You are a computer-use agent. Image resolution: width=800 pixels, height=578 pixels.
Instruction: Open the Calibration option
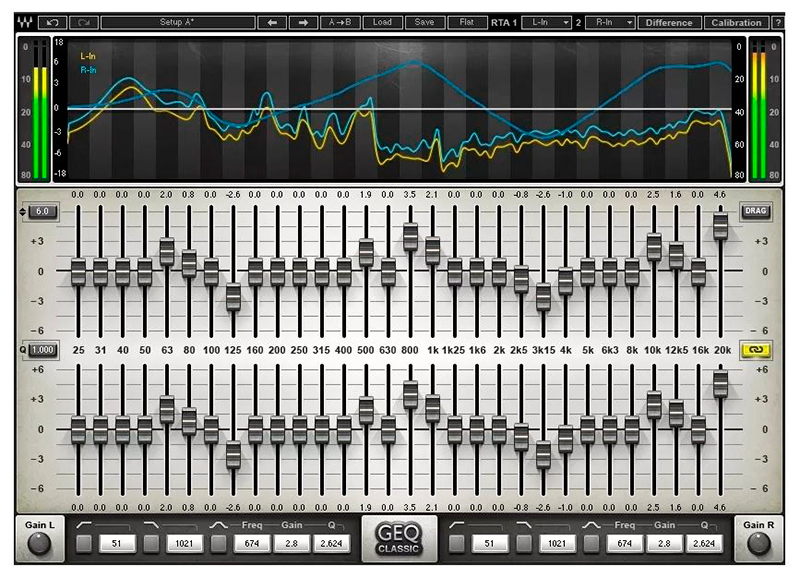point(736,21)
